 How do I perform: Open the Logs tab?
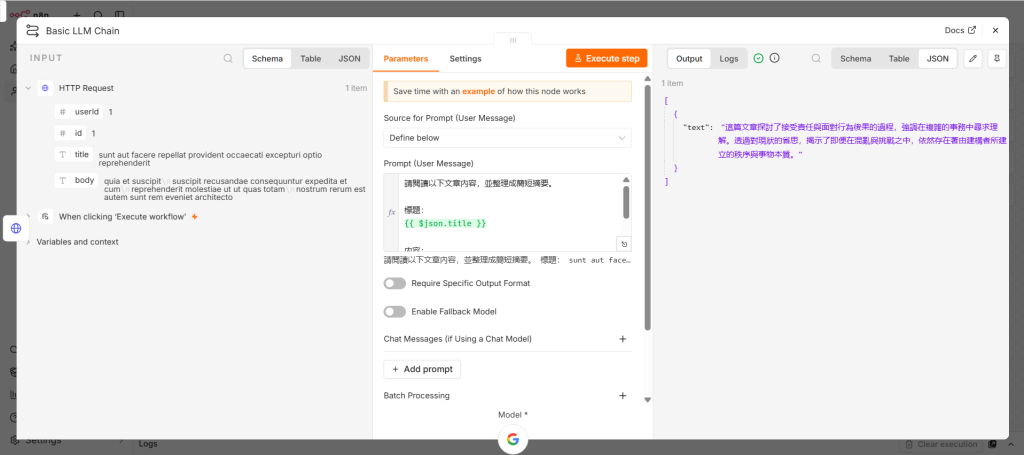click(729, 58)
